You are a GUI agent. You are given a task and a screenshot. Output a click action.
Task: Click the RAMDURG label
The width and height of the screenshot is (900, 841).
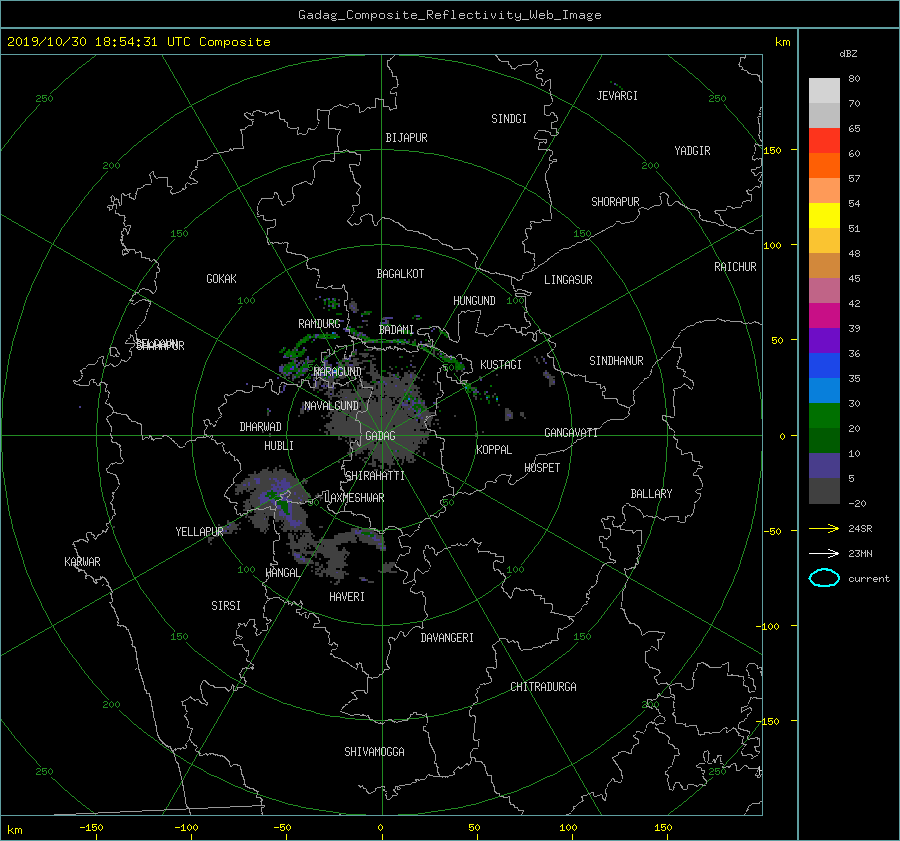point(319,324)
